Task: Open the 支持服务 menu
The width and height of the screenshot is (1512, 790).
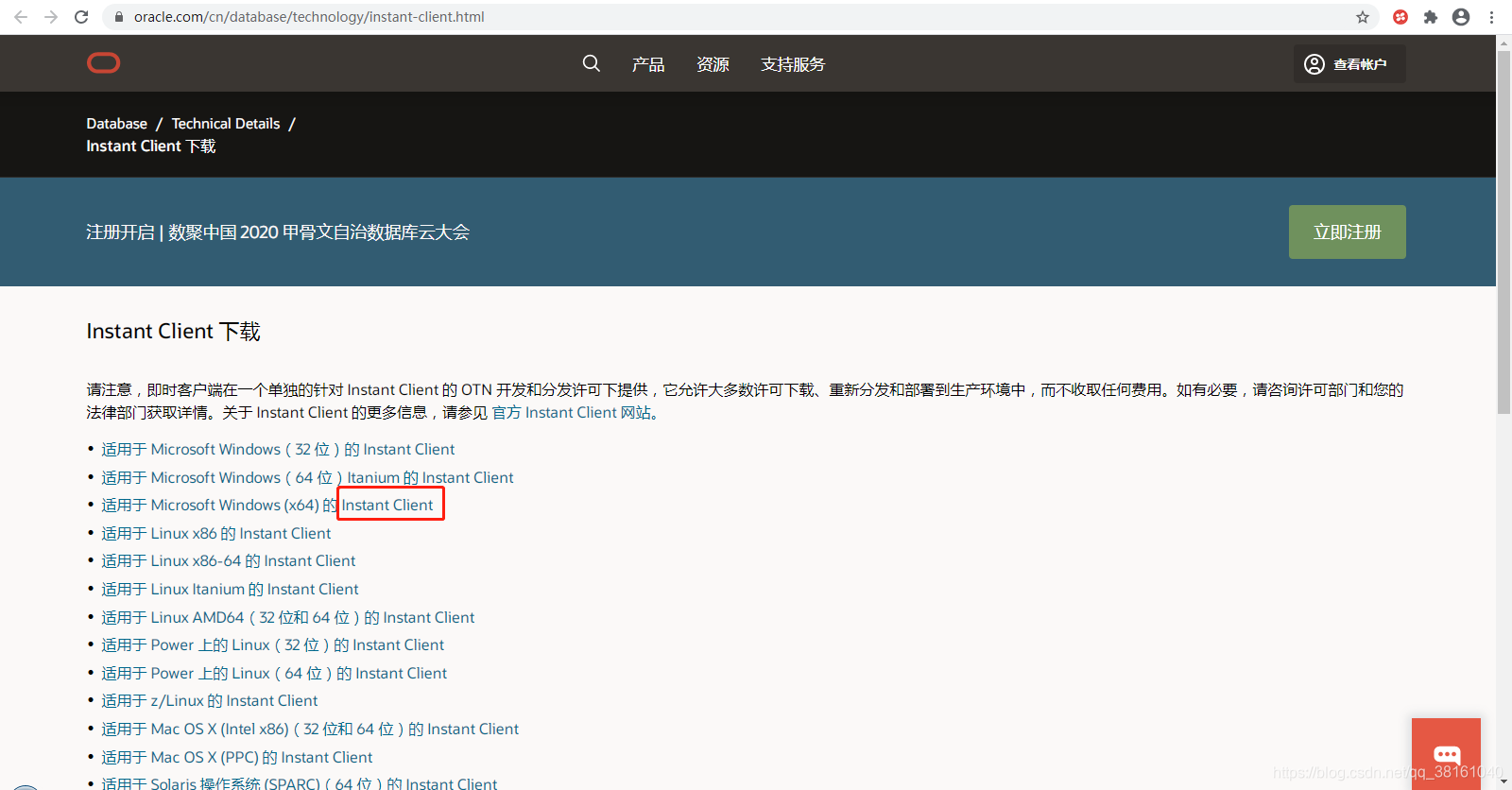Action: pos(793,64)
